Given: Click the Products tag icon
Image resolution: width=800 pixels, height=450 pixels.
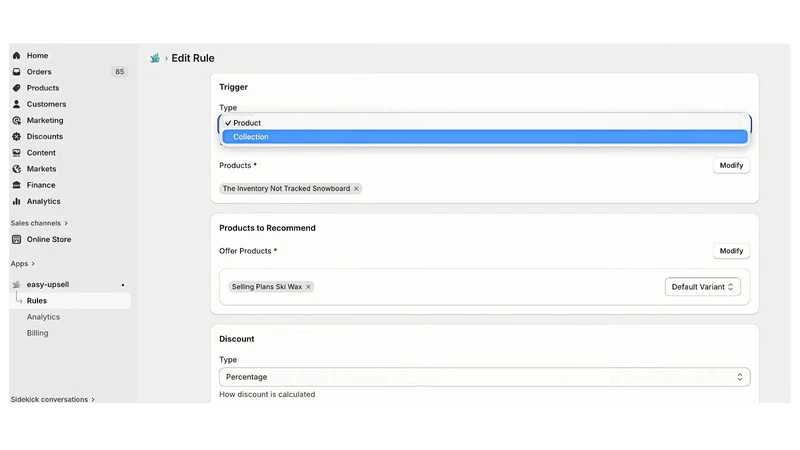Looking at the screenshot, I should (16, 88).
